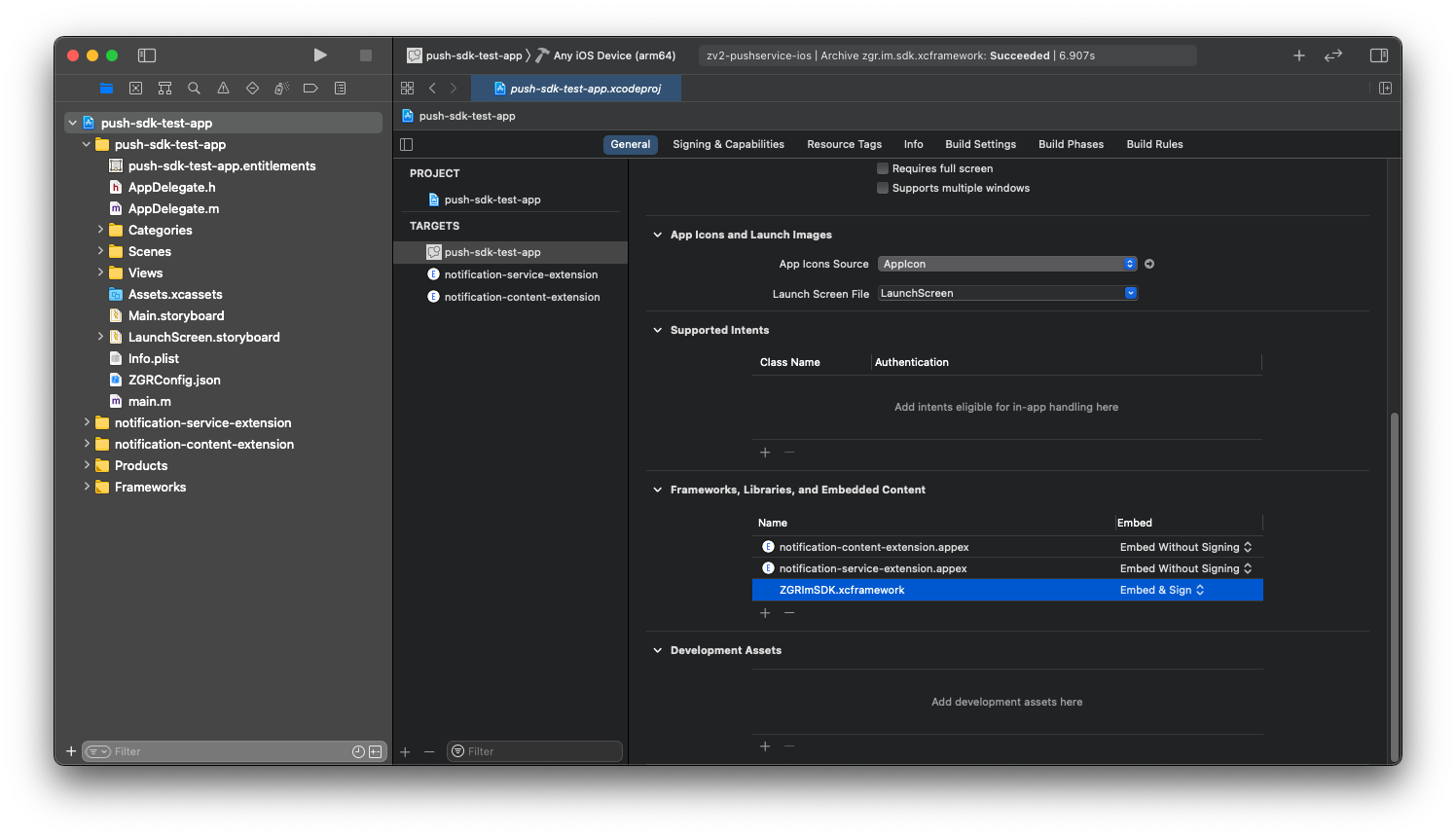Go back in editor history
Viewport: 1456px width, 837px height.
pos(433,89)
